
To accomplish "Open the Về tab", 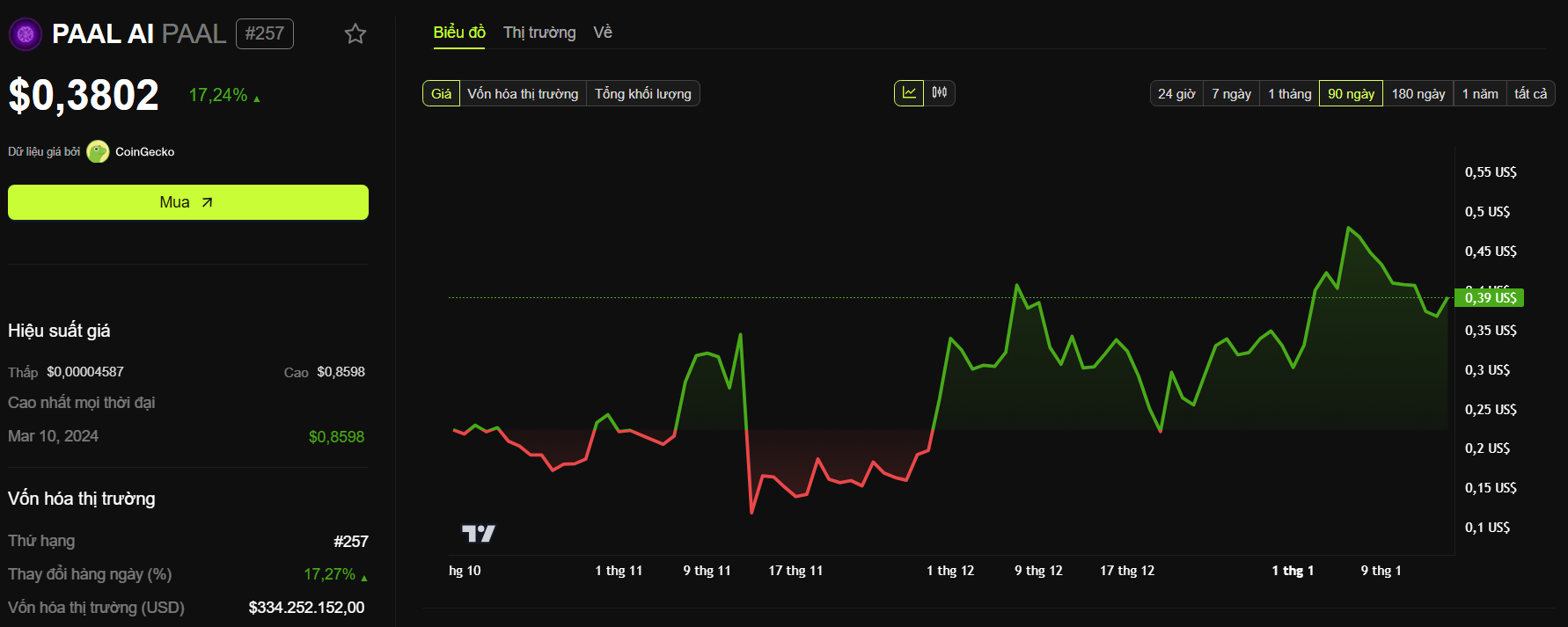I will 603,33.
